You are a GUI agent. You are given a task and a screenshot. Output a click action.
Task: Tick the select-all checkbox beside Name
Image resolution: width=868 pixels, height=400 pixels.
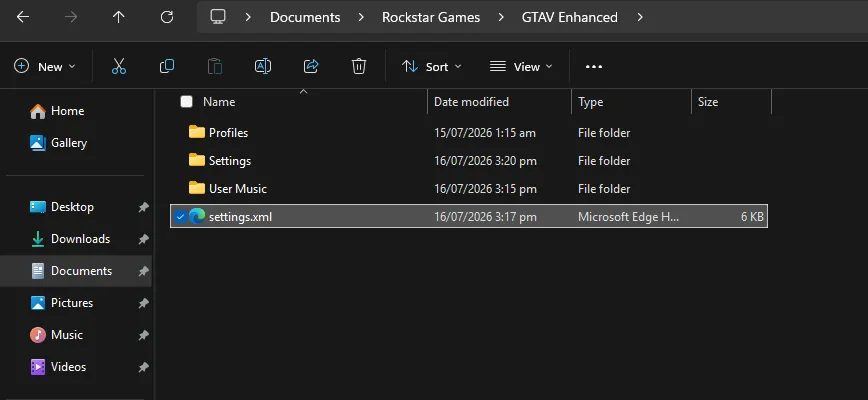[187, 101]
